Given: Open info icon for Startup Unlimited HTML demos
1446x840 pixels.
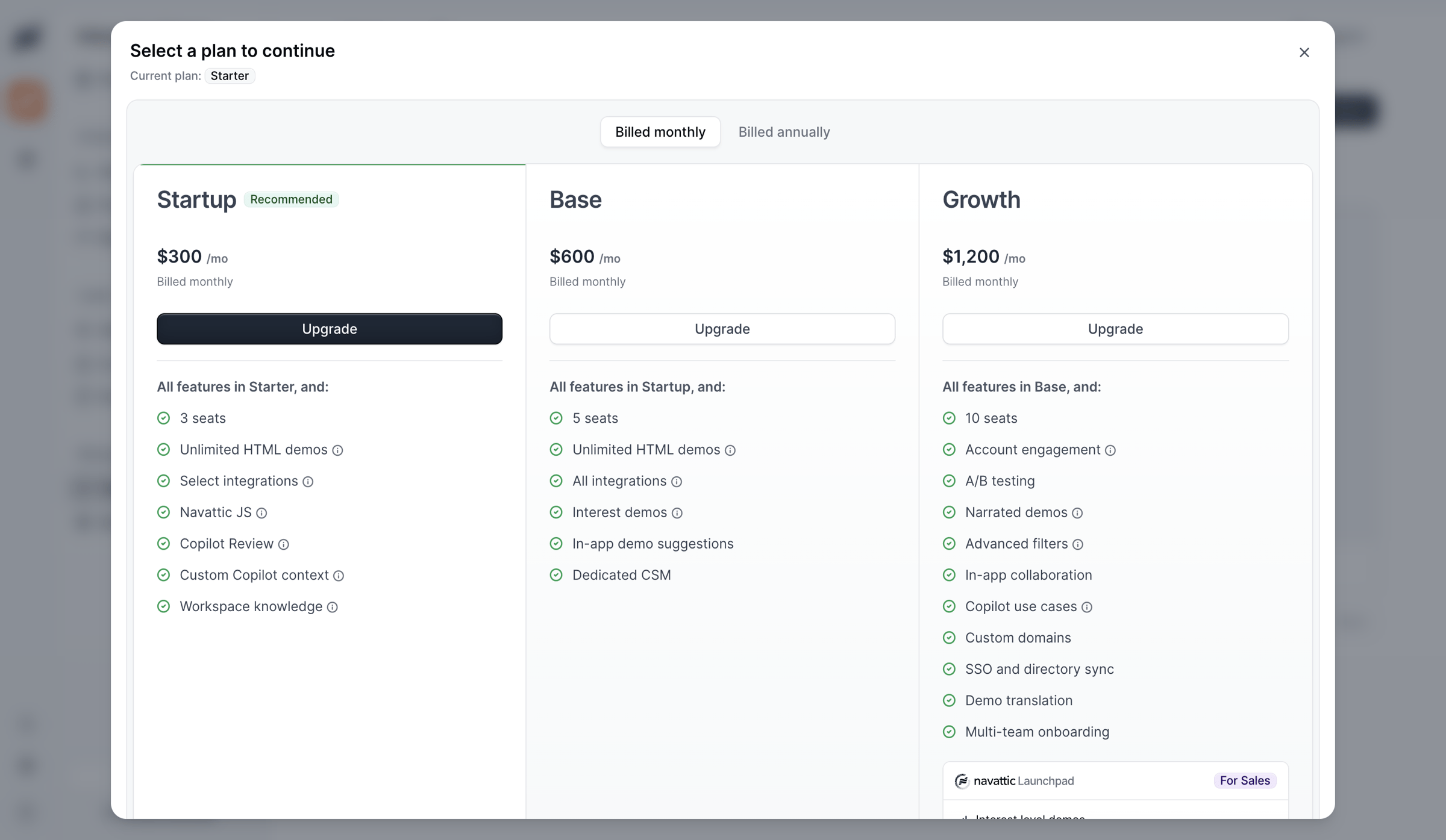Looking at the screenshot, I should [x=338, y=450].
